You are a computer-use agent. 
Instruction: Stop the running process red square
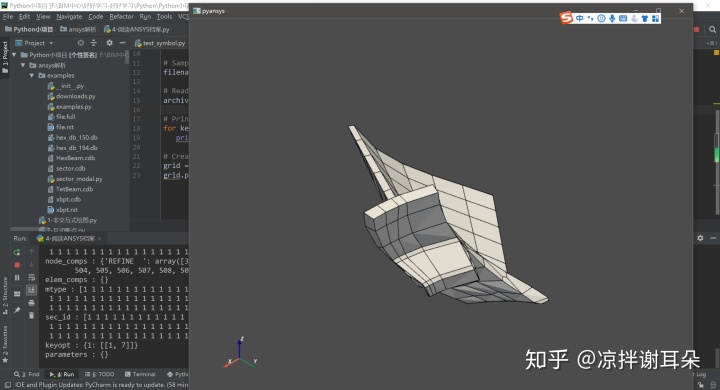pyautogui.click(x=17, y=265)
